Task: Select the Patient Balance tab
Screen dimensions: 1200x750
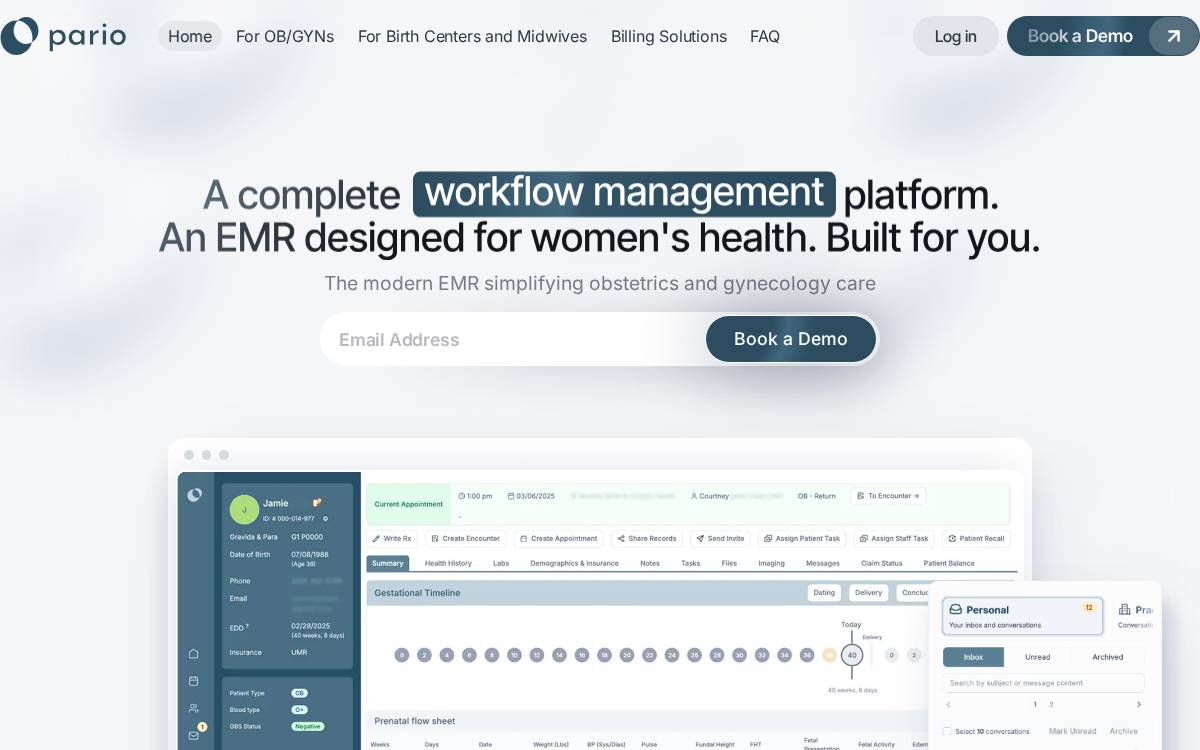Action: coord(949,563)
